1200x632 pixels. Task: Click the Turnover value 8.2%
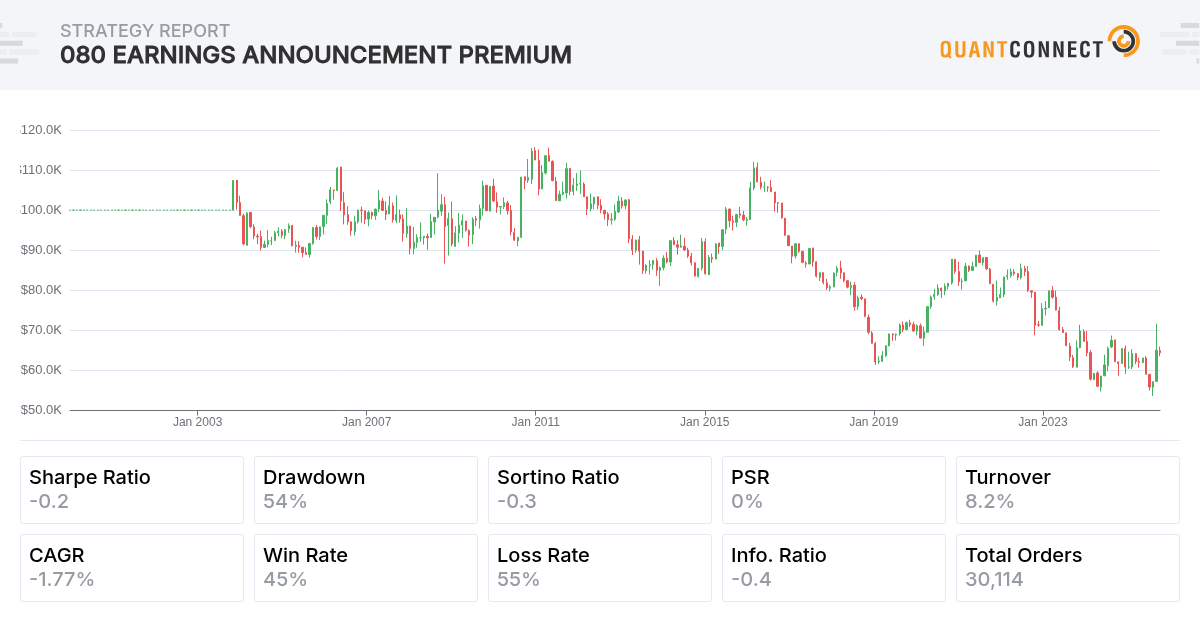[x=990, y=502]
